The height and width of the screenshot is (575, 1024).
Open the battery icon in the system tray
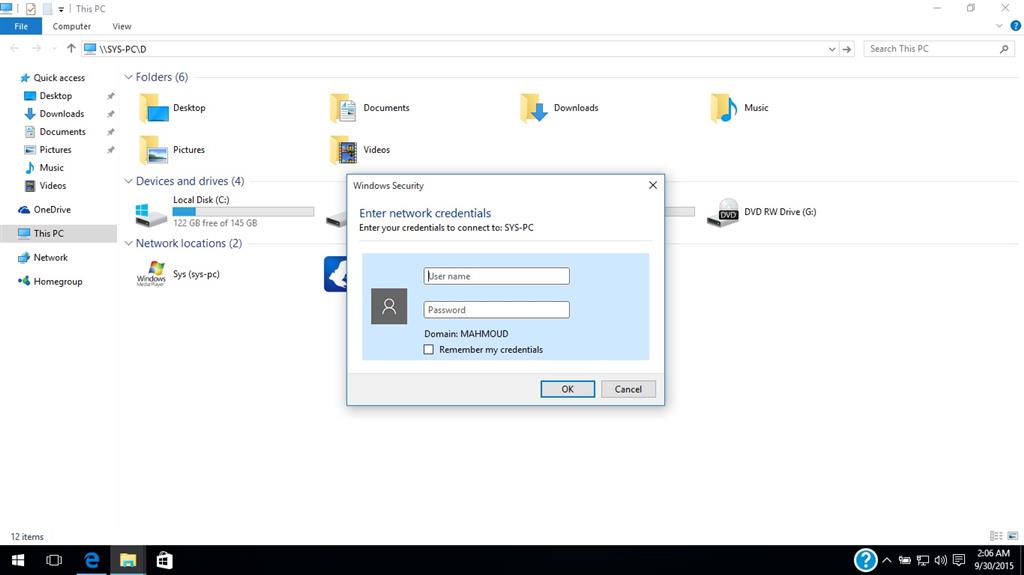pyautogui.click(x=904, y=560)
